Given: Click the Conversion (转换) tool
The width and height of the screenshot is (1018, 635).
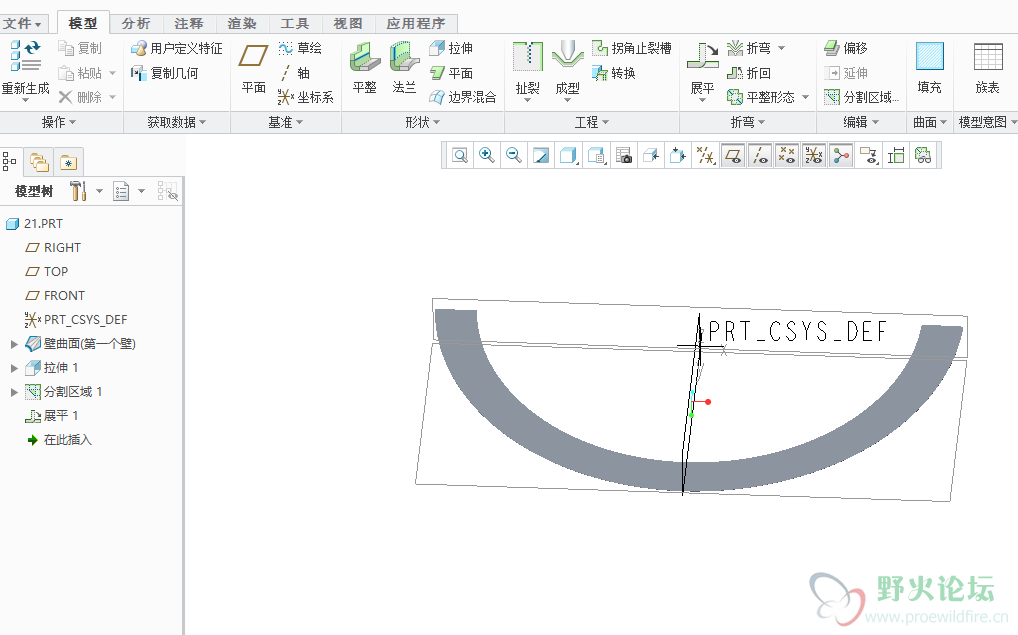Looking at the screenshot, I should [614, 73].
